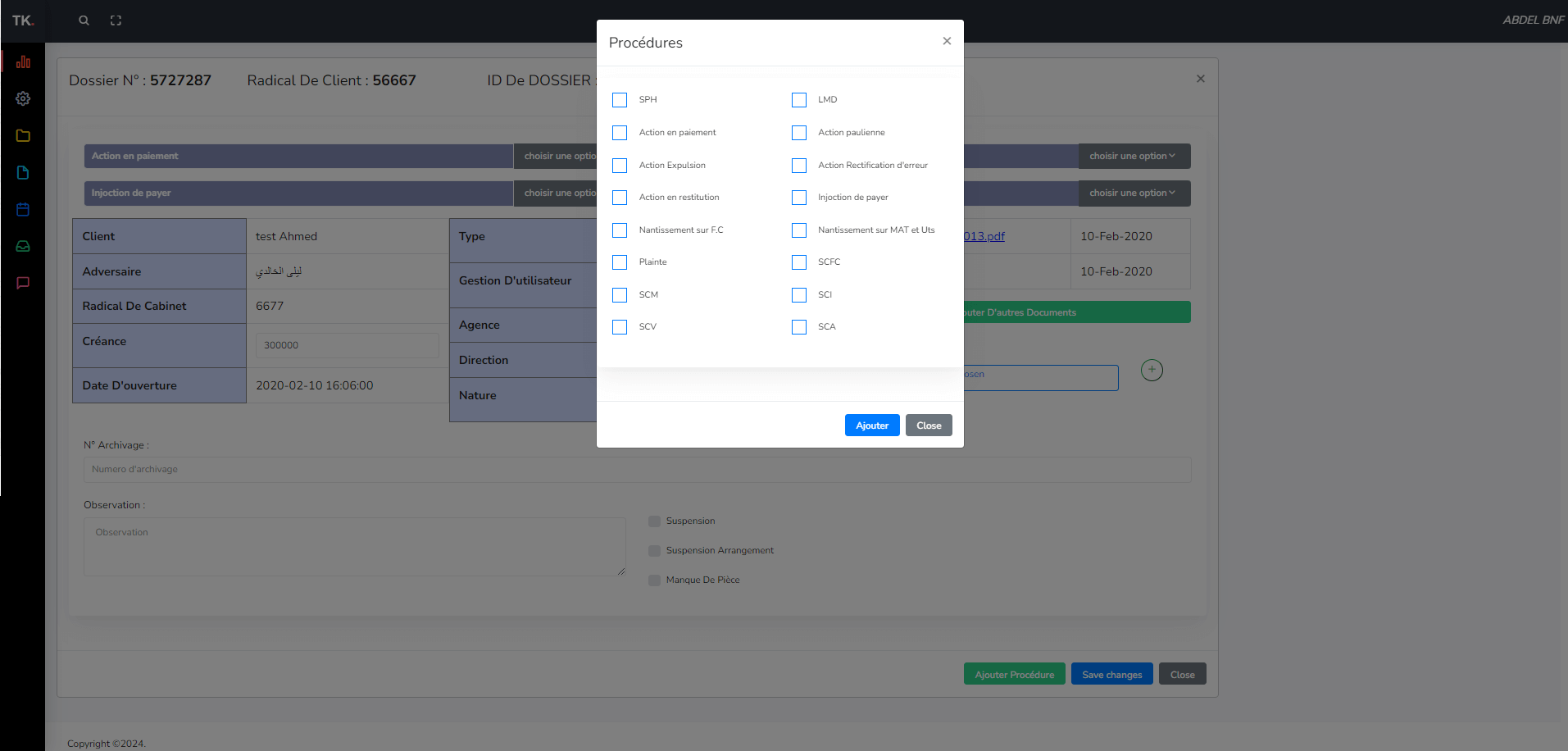Check Nantissement sur MAT et Uts checkbox
The width and height of the screenshot is (1568, 751).
pos(799,230)
